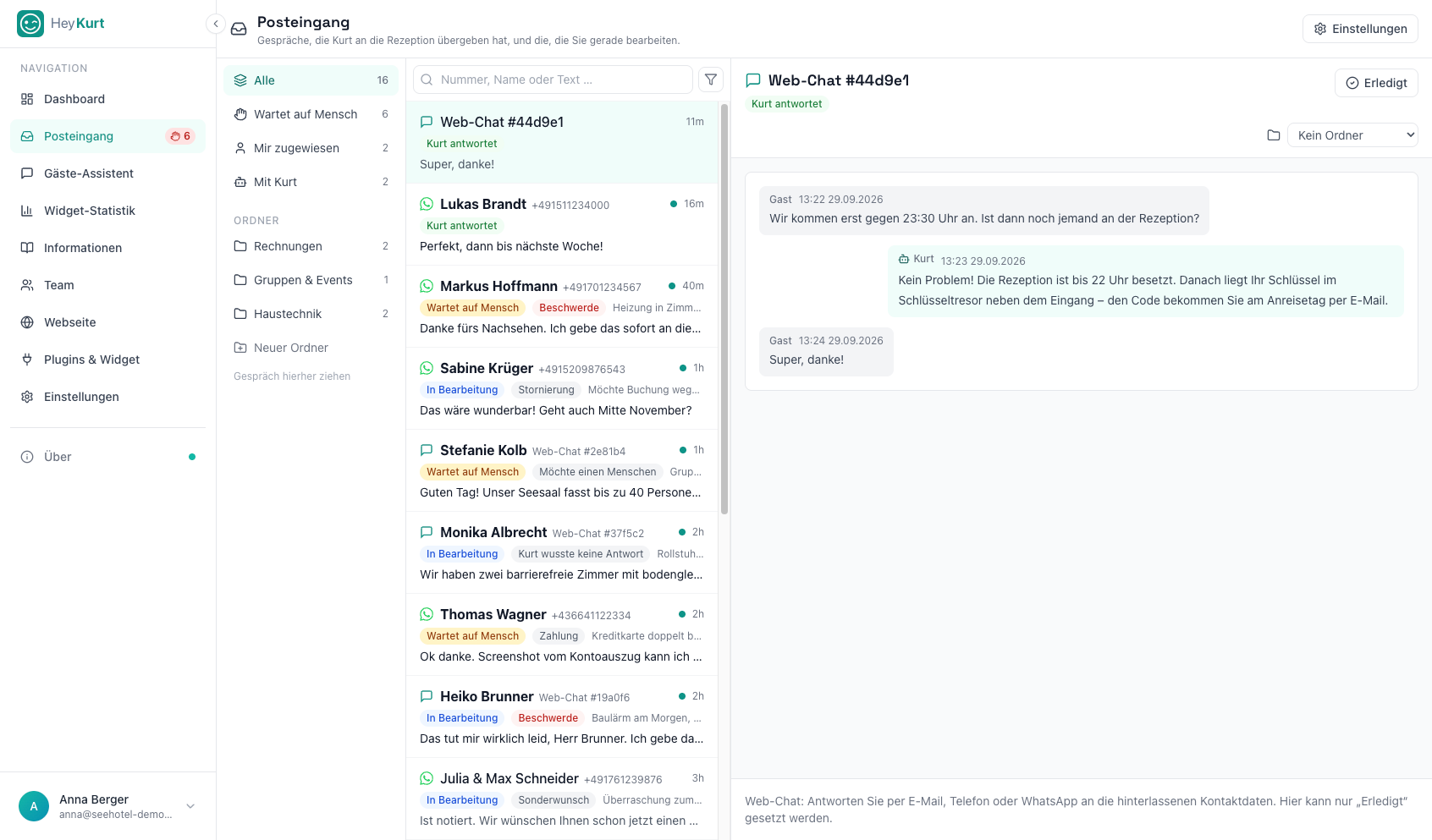Open the Informationen navigation item
1432x840 pixels.
point(107,248)
